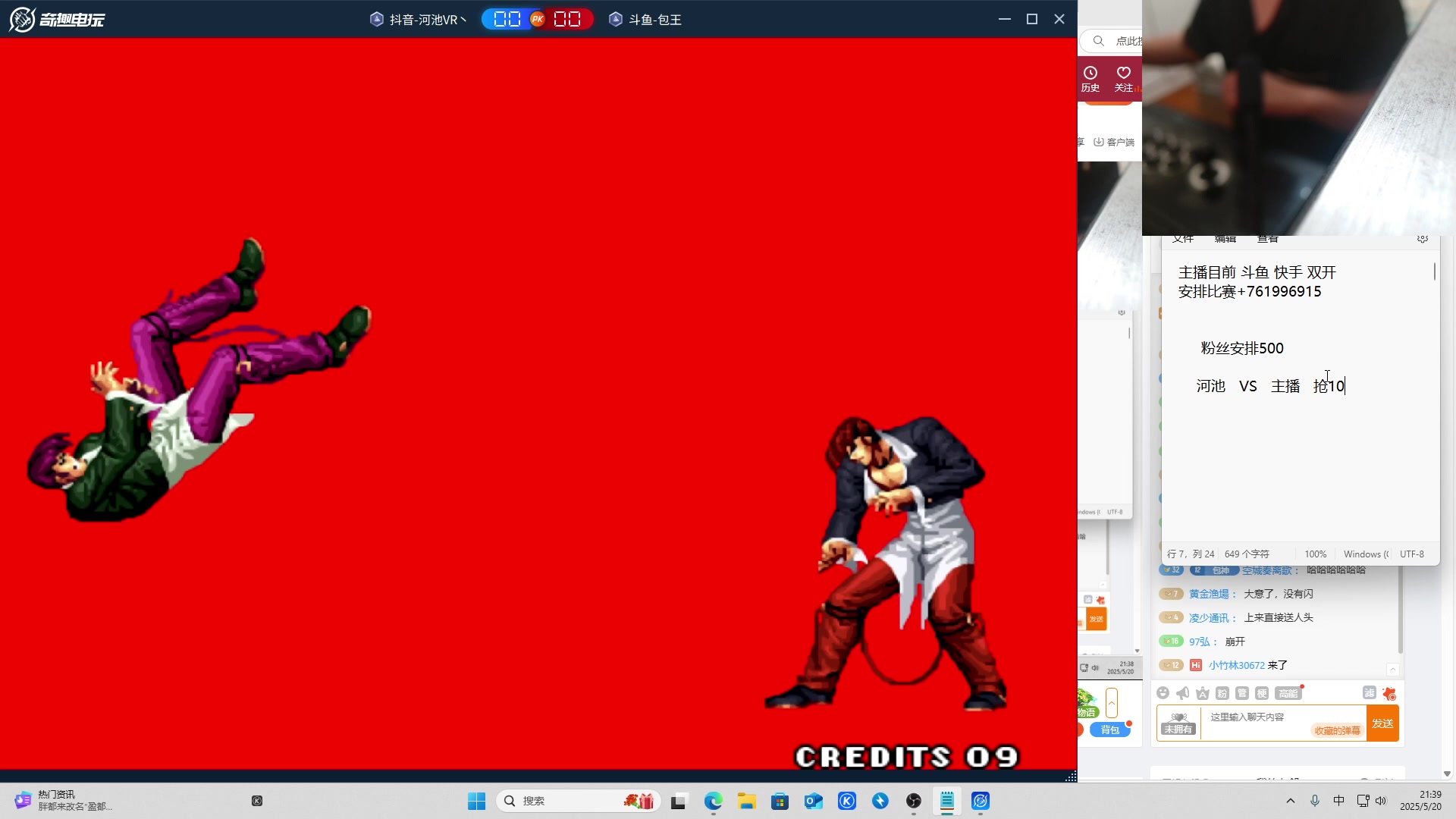Click the 粉丝安排500 line in Notepad

[x=1242, y=348]
